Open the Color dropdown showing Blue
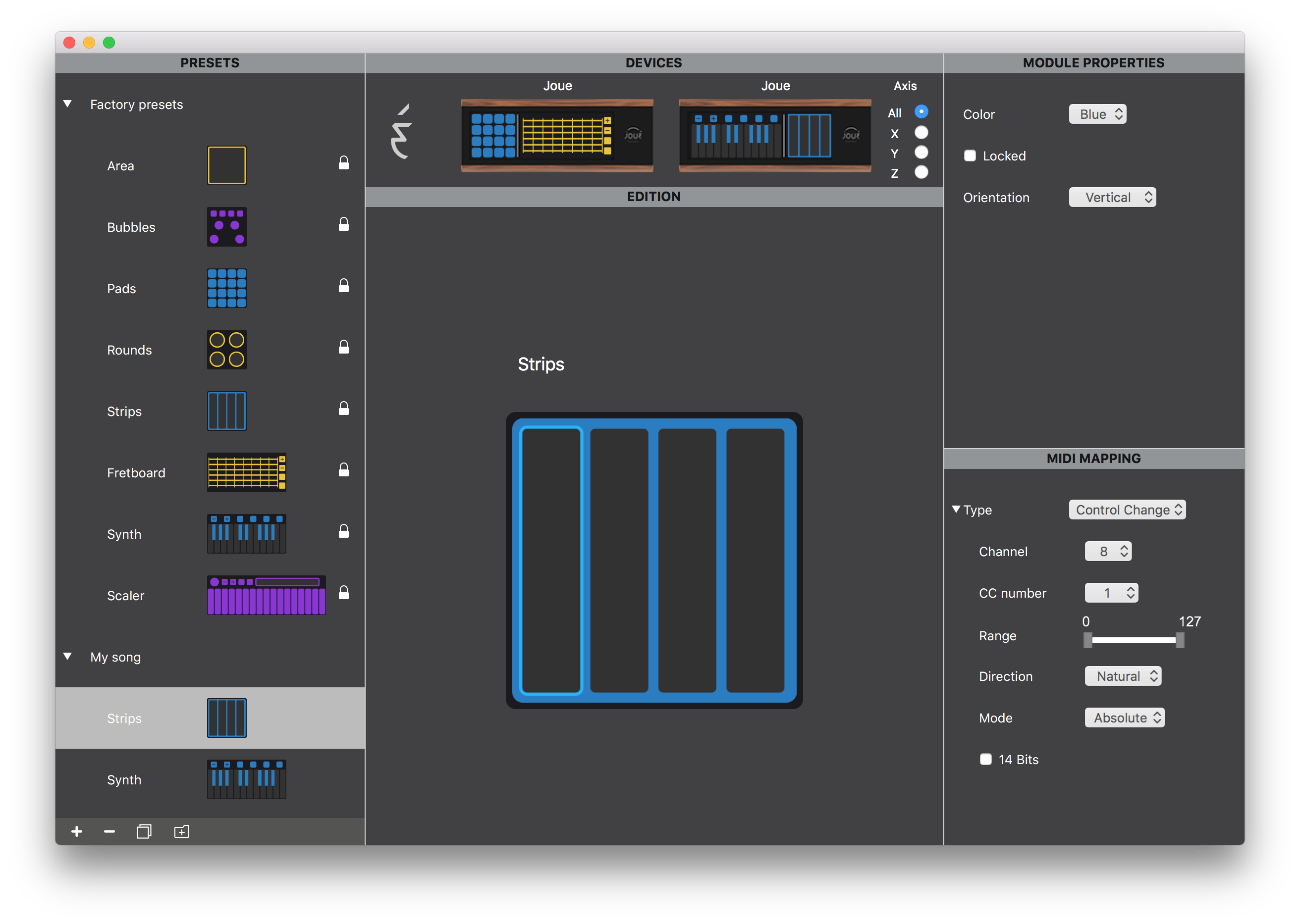This screenshot has width=1300, height=924. (1097, 114)
